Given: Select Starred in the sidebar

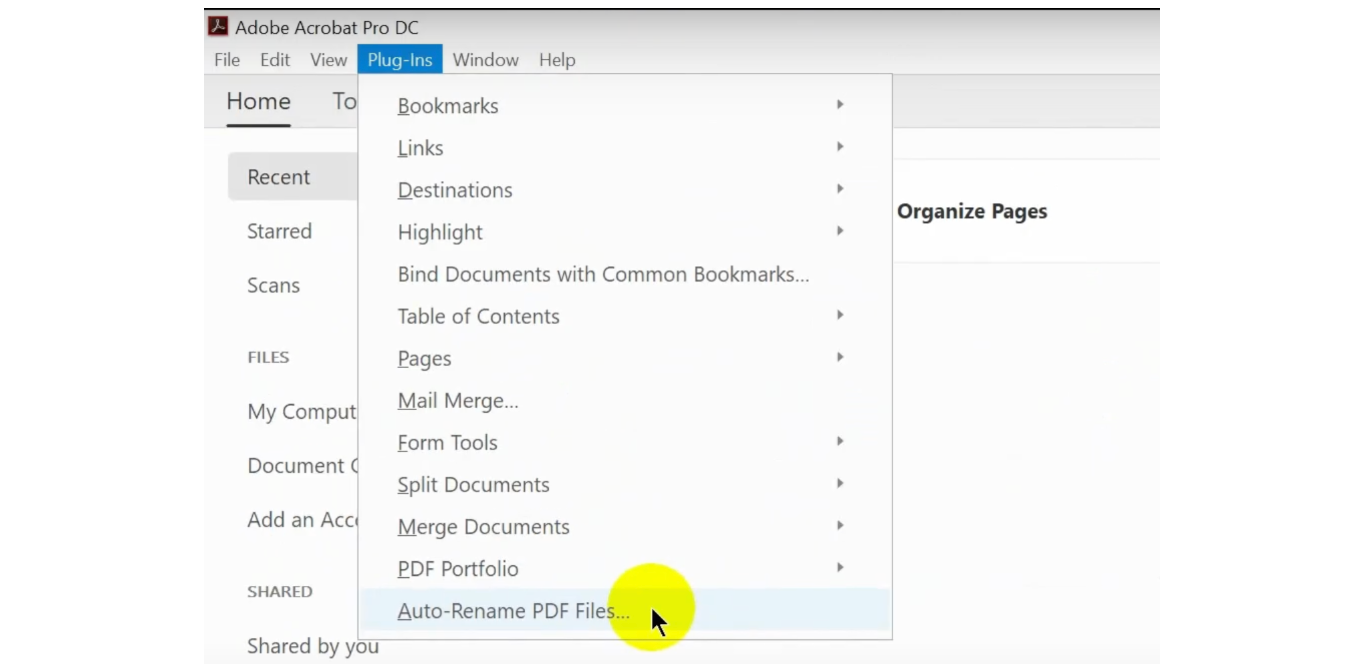Looking at the screenshot, I should pyautogui.click(x=279, y=231).
